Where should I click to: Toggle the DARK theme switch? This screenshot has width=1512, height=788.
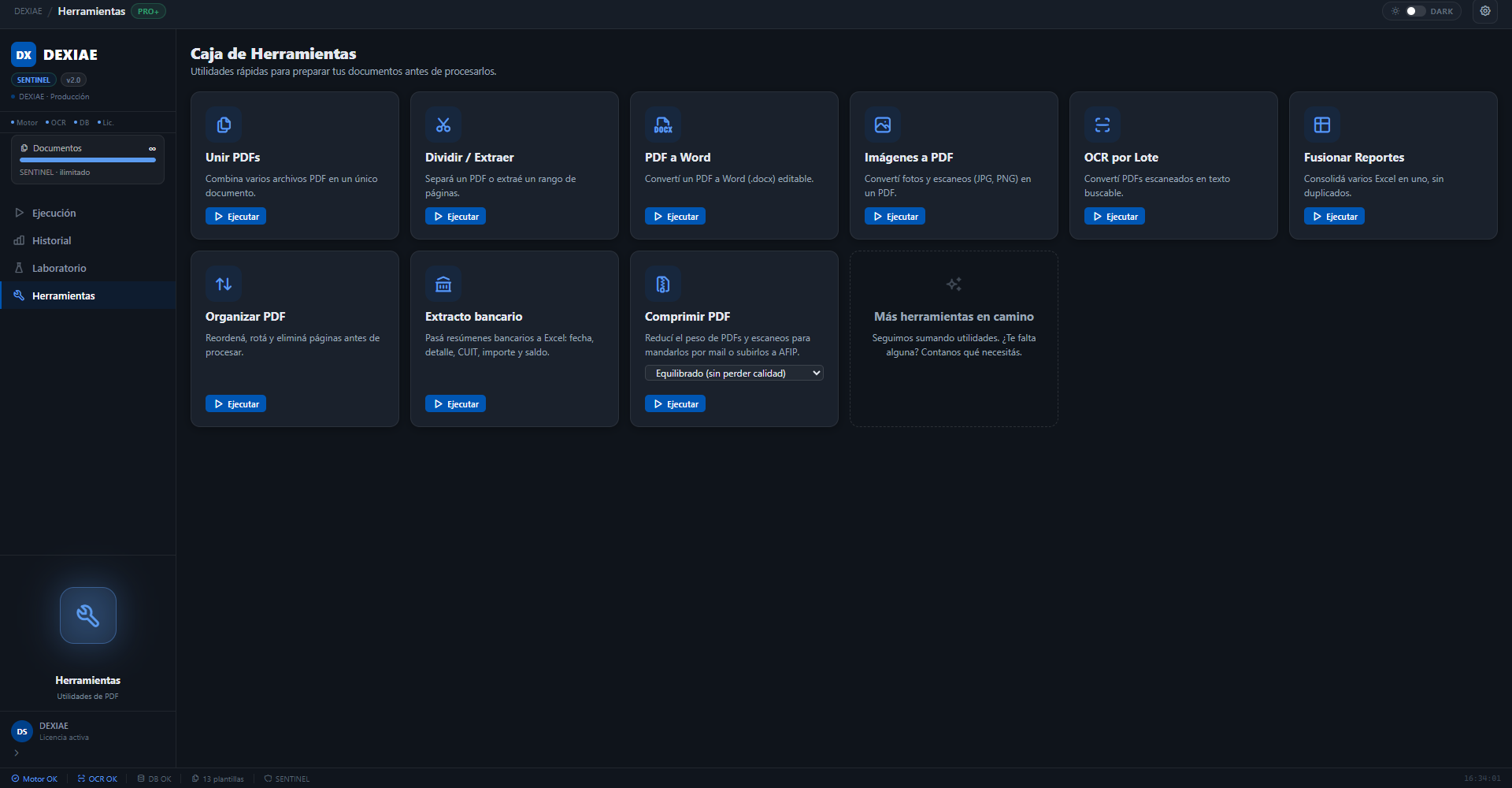(1415, 11)
